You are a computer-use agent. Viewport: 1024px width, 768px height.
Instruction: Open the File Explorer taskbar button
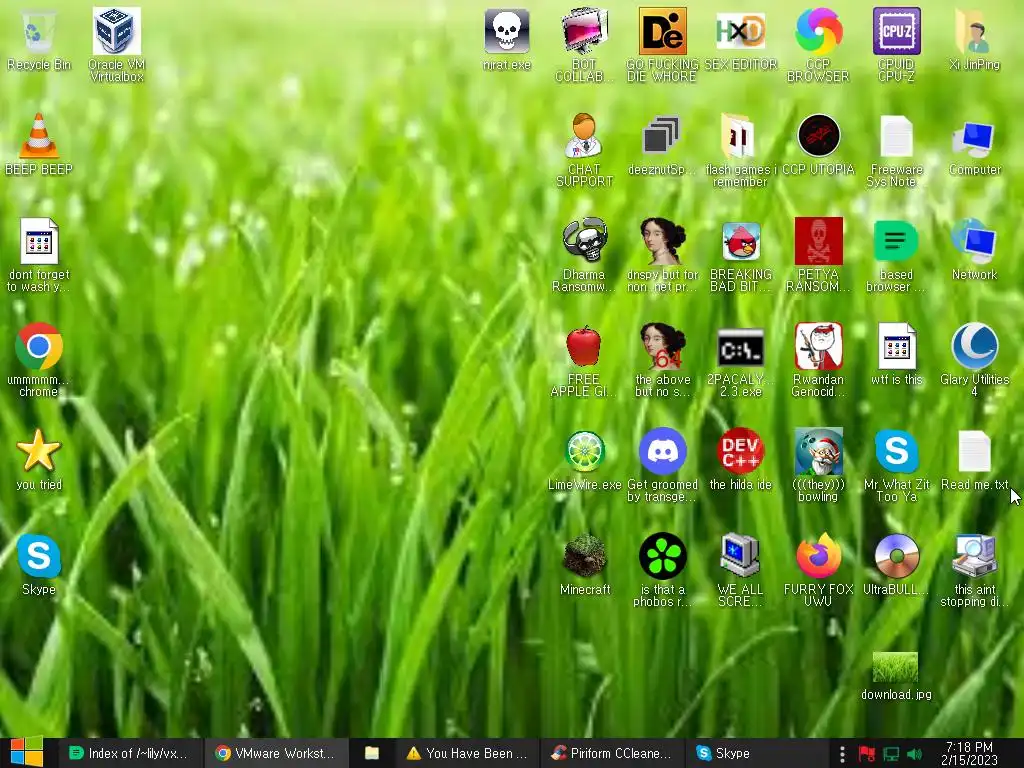(372, 753)
